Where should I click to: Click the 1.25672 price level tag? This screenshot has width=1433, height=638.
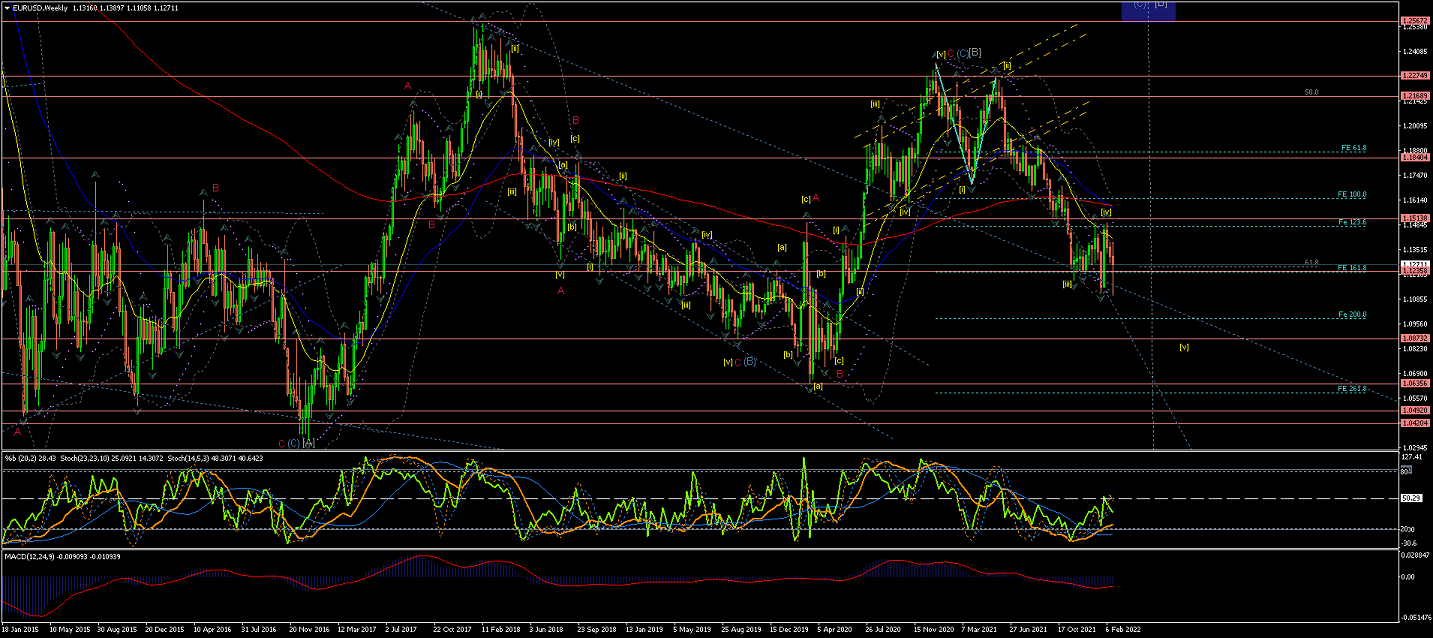[x=1414, y=21]
